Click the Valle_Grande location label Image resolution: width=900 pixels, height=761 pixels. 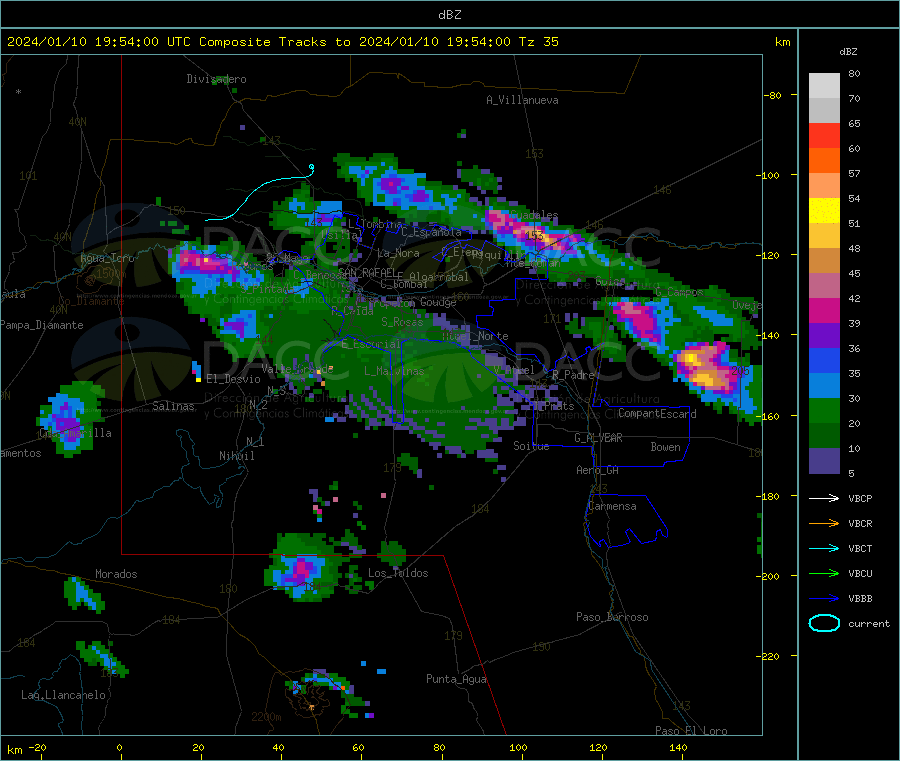tap(297, 369)
